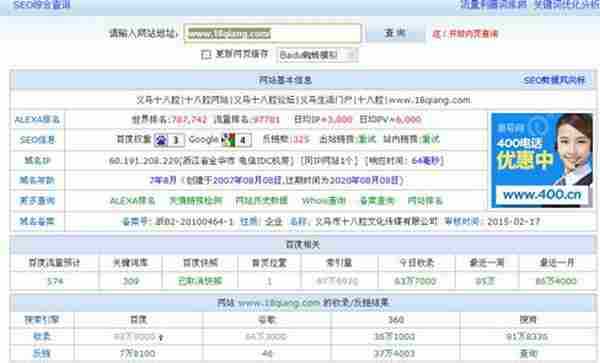
Task: Toggle the 更新网页缓存 checkbox
Action: (206, 54)
